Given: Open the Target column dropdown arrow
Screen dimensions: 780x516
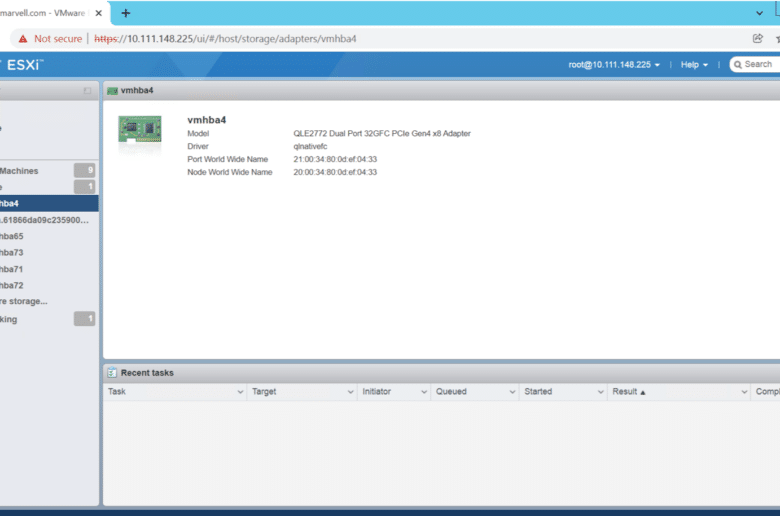Looking at the screenshot, I should (351, 392).
